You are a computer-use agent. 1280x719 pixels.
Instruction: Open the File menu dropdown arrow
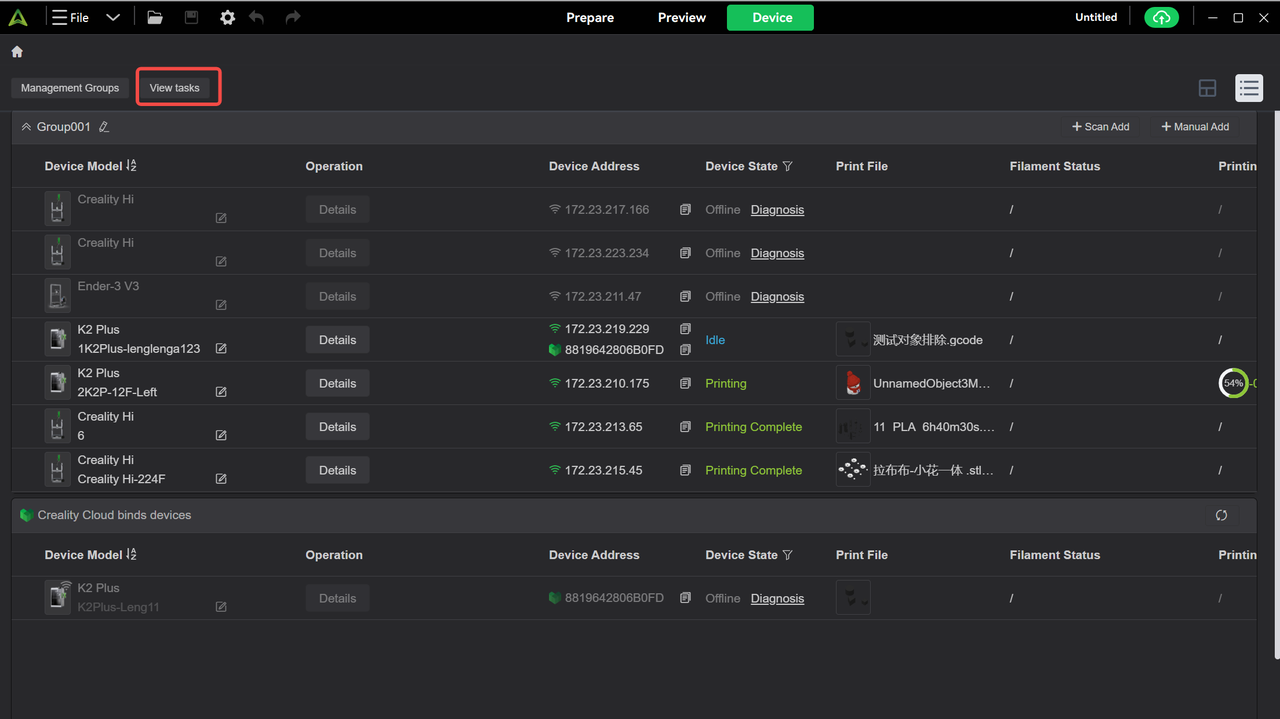(x=113, y=17)
